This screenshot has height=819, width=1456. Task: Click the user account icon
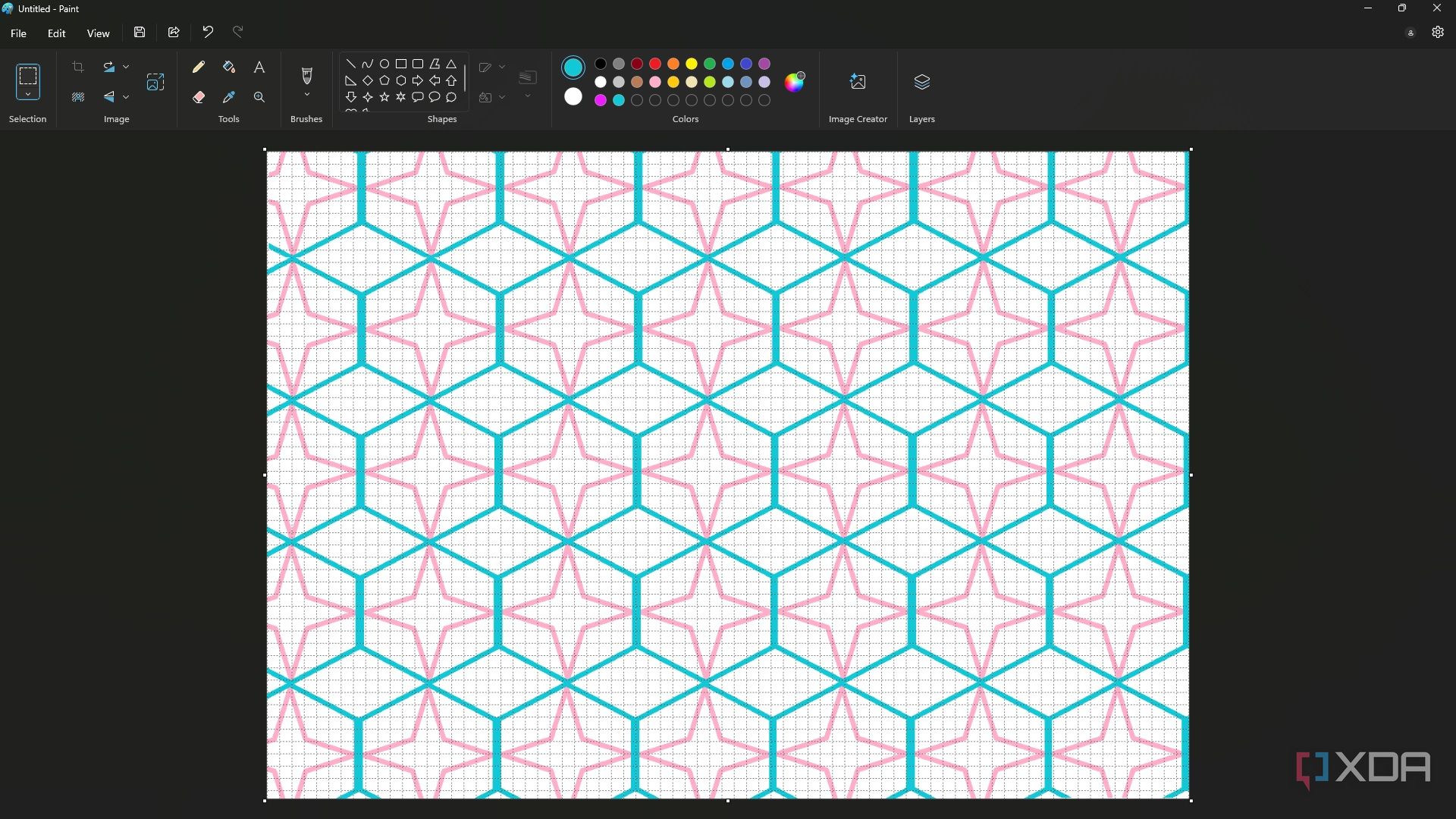click(x=1410, y=33)
